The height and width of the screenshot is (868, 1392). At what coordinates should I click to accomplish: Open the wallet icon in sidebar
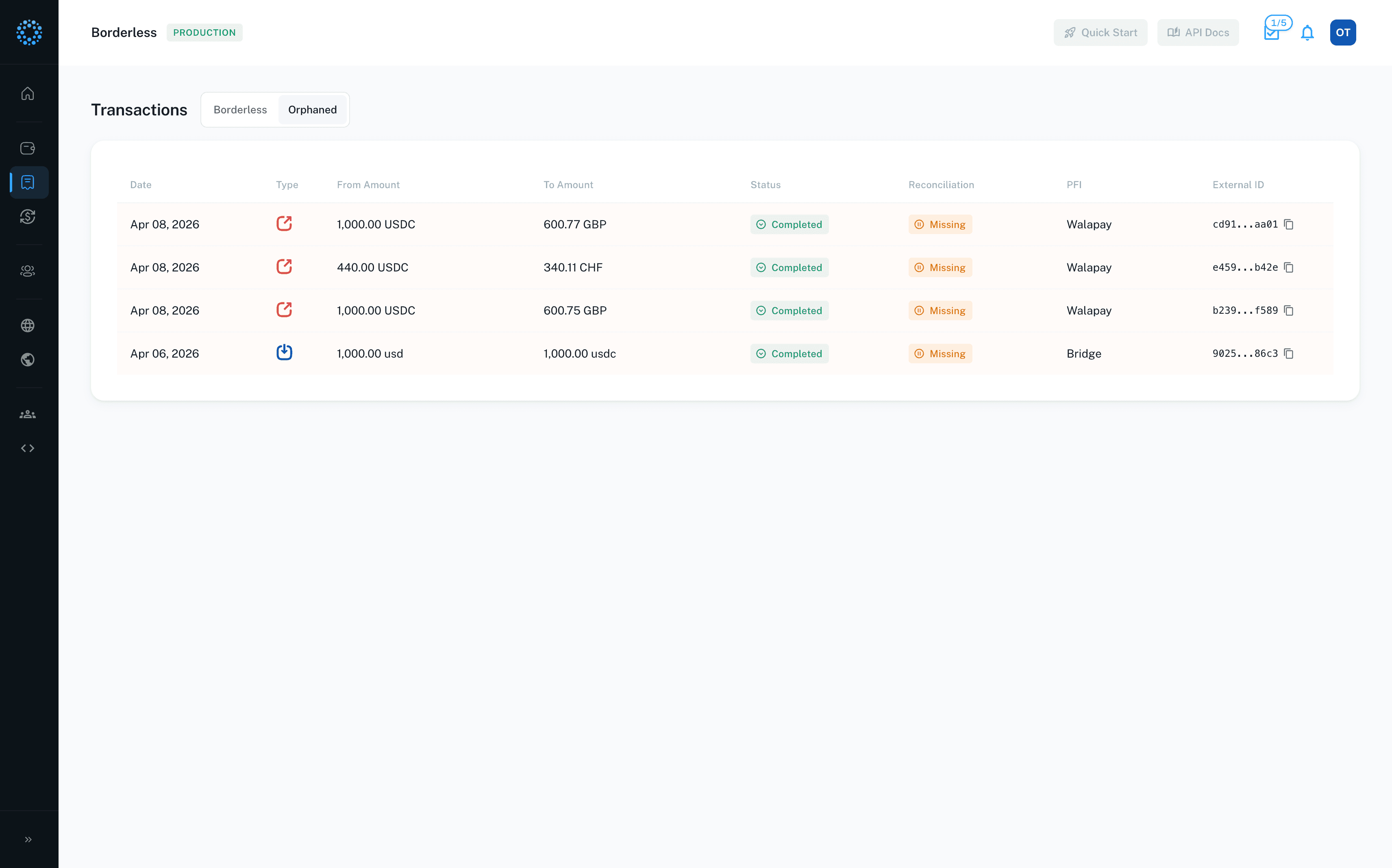point(28,148)
